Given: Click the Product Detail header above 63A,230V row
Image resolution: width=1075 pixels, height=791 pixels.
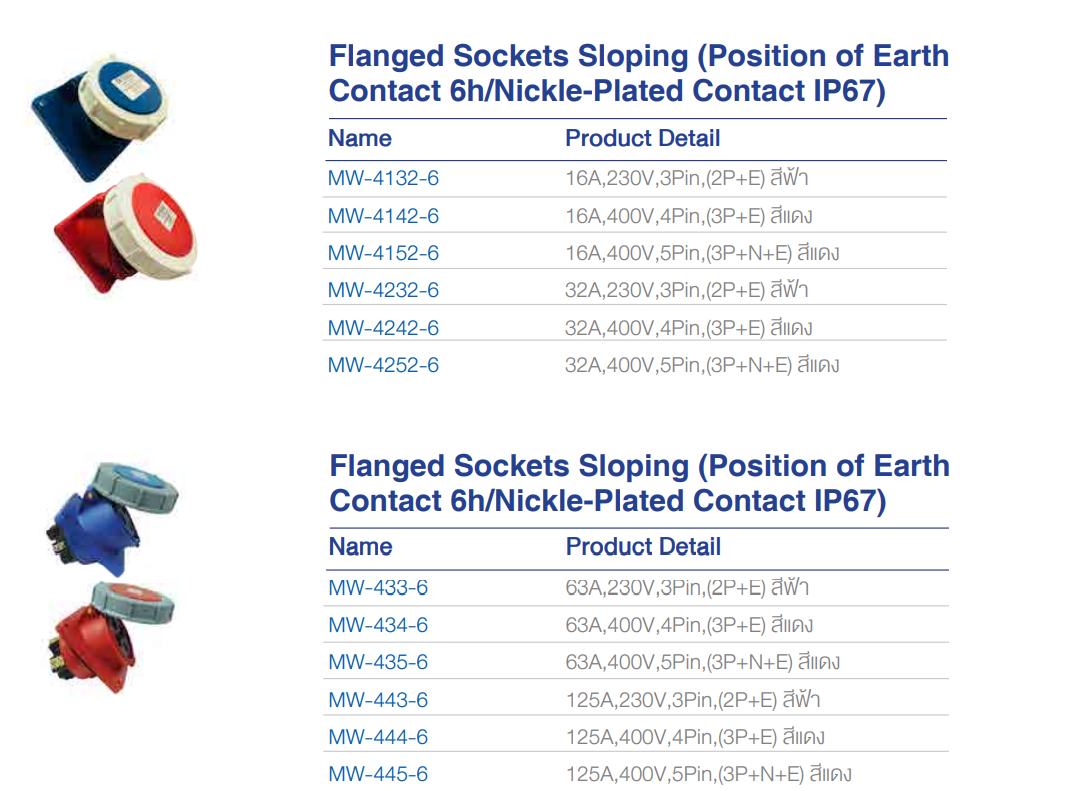Looking at the screenshot, I should point(643,547).
